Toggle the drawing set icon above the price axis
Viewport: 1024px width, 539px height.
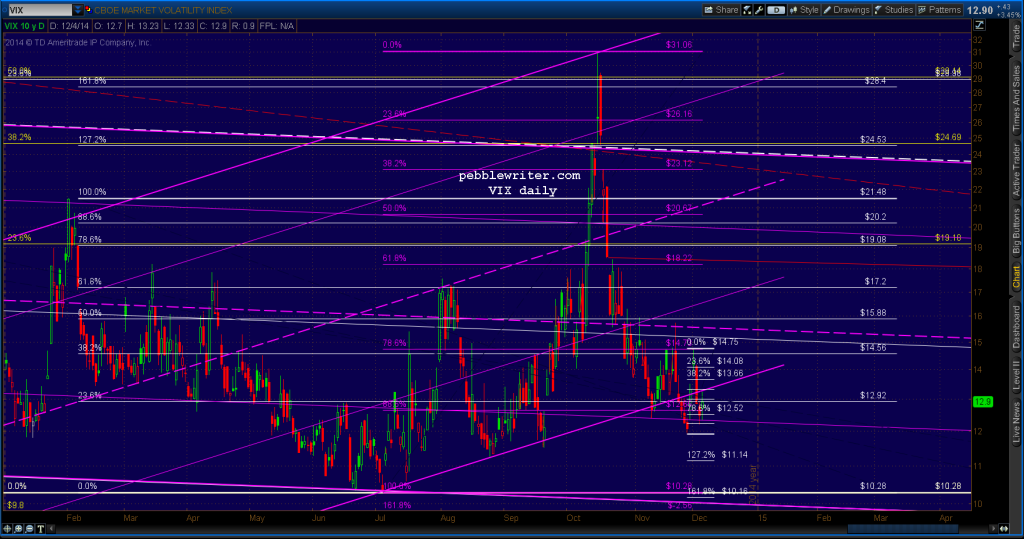point(980,25)
